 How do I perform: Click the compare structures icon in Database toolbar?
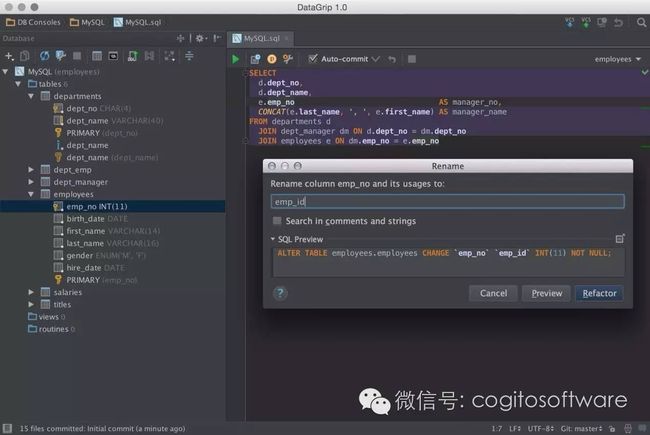pos(149,56)
